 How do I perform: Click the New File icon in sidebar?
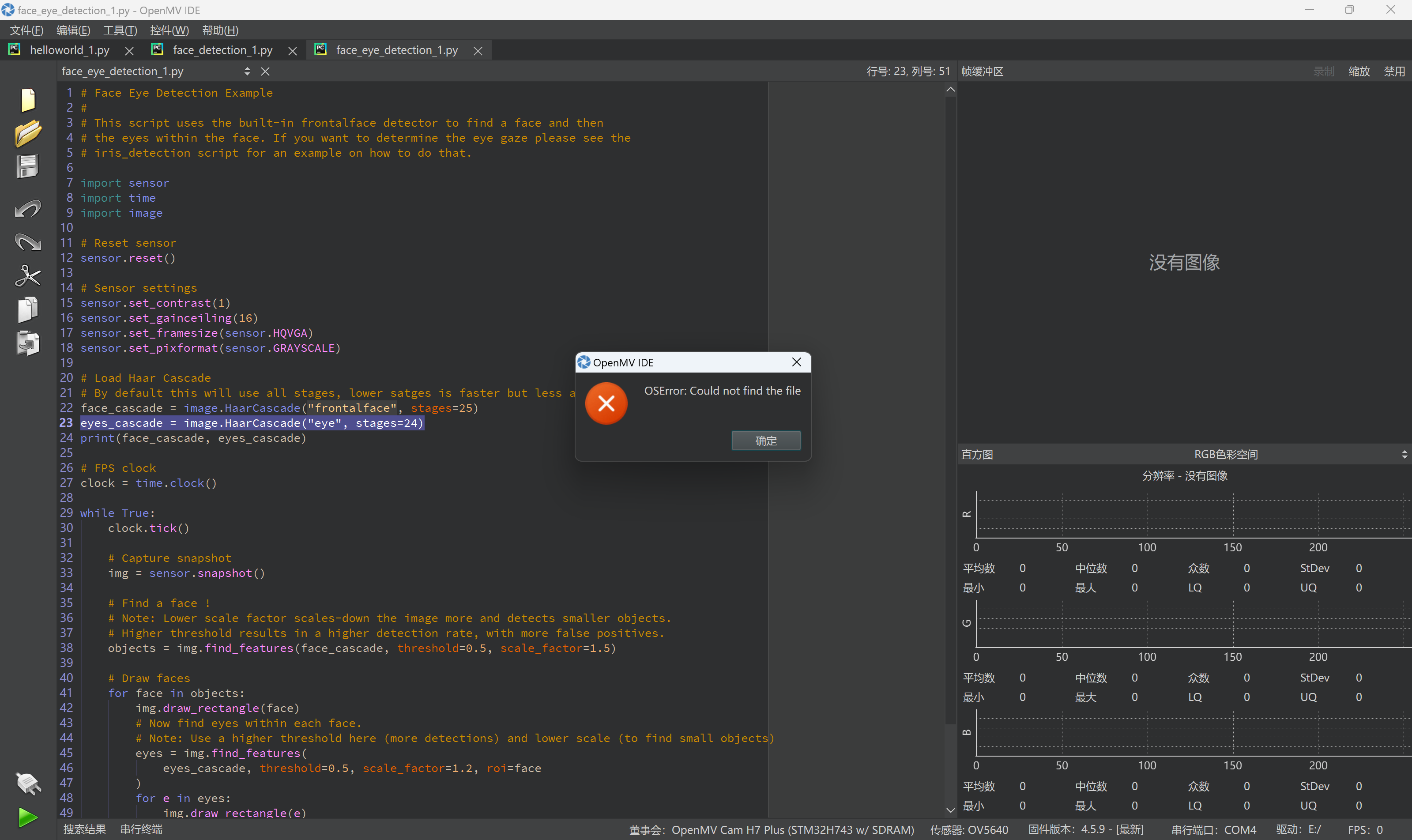pos(28,100)
